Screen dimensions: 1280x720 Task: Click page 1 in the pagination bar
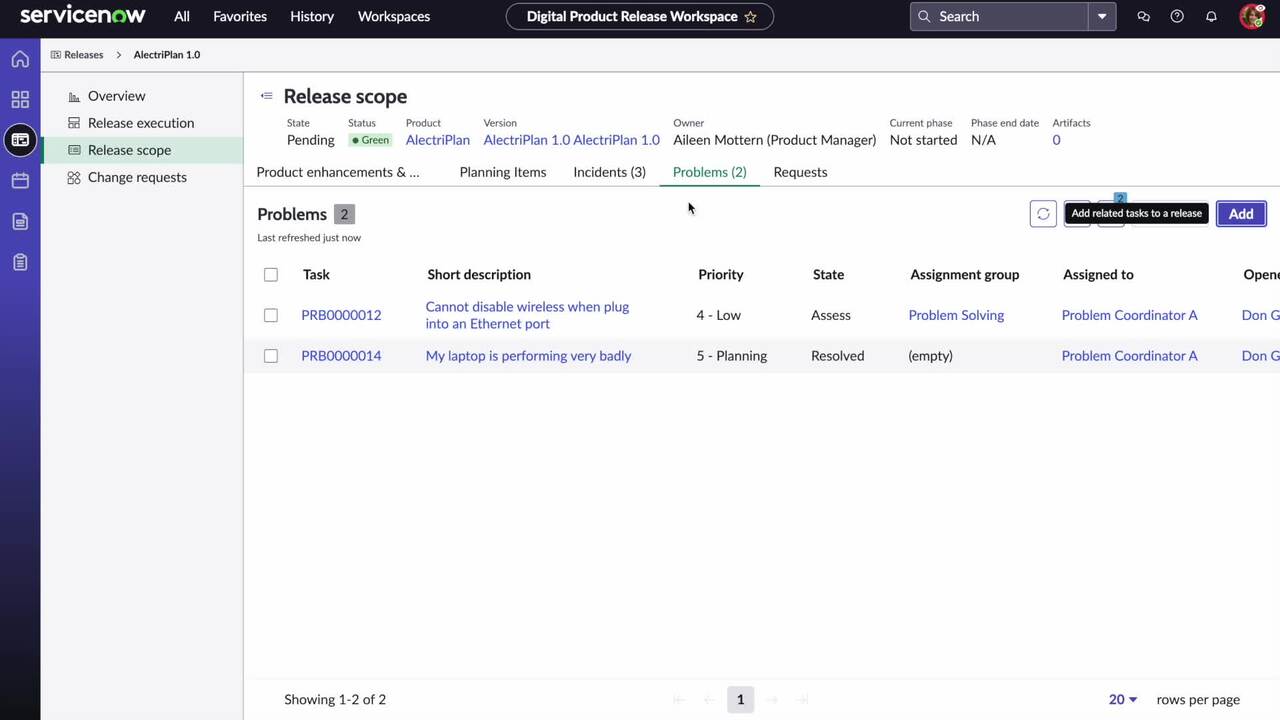point(740,699)
